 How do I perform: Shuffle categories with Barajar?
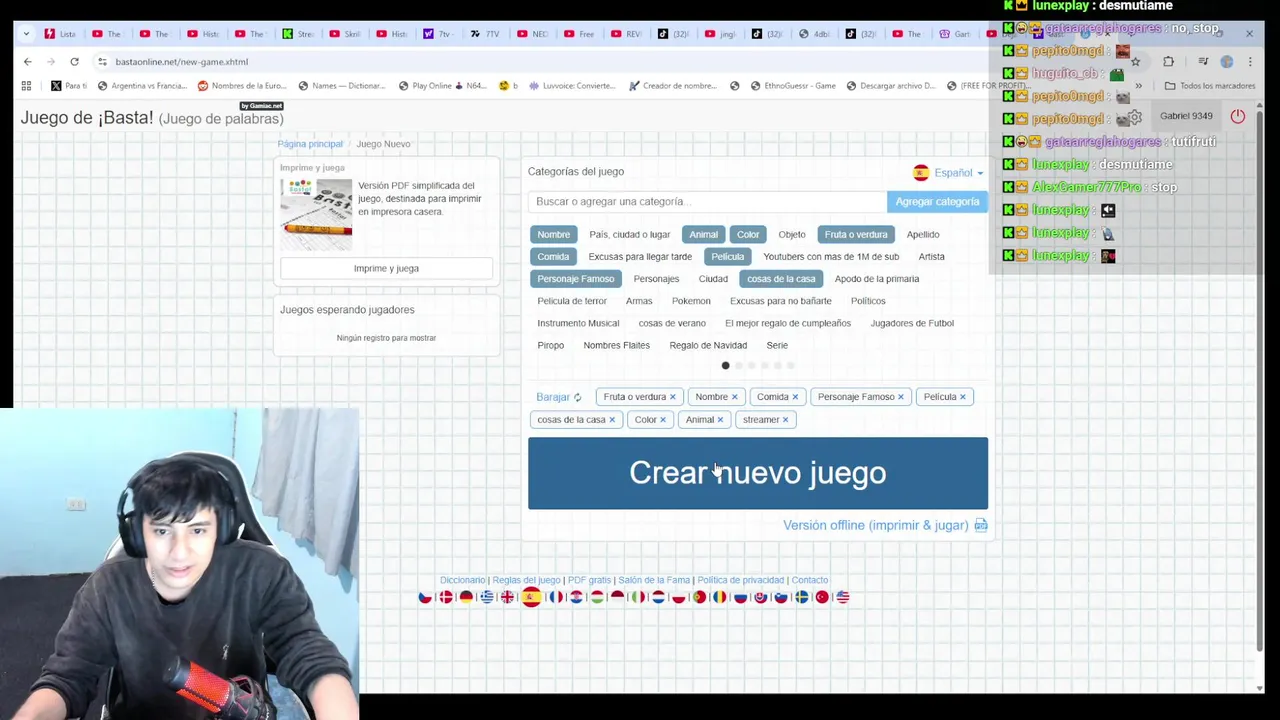558,397
